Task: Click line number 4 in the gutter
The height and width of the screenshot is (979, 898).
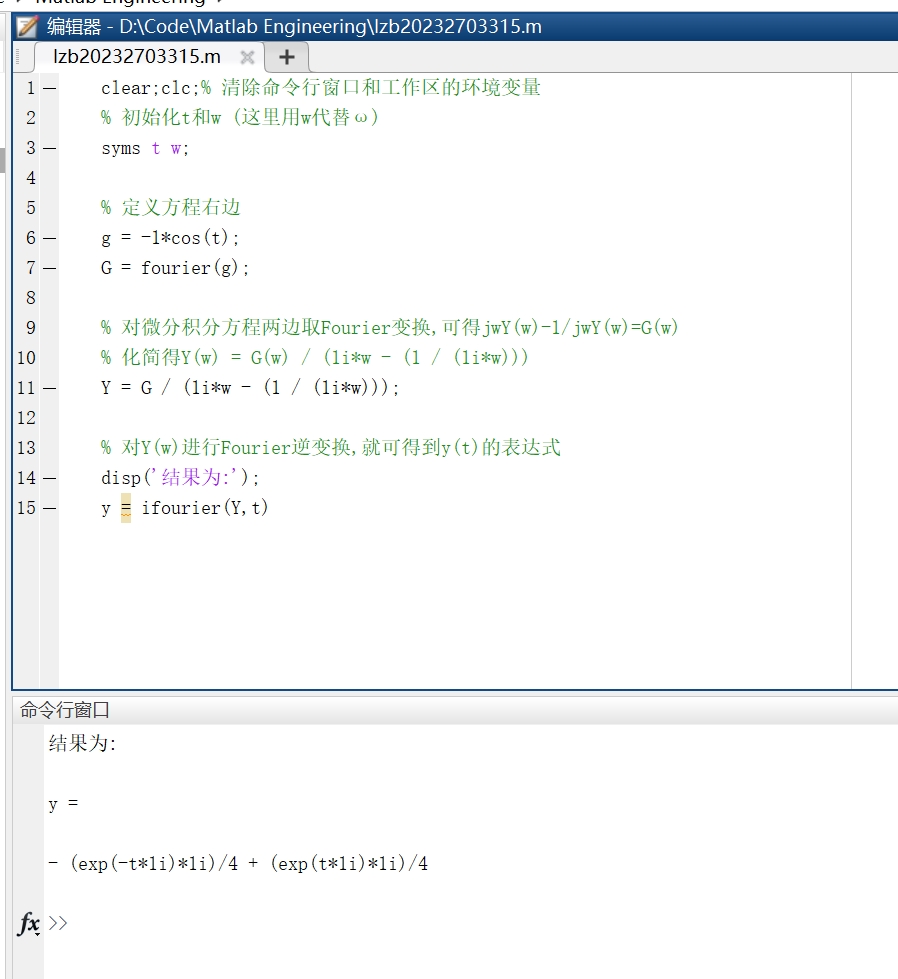Action: click(31, 178)
